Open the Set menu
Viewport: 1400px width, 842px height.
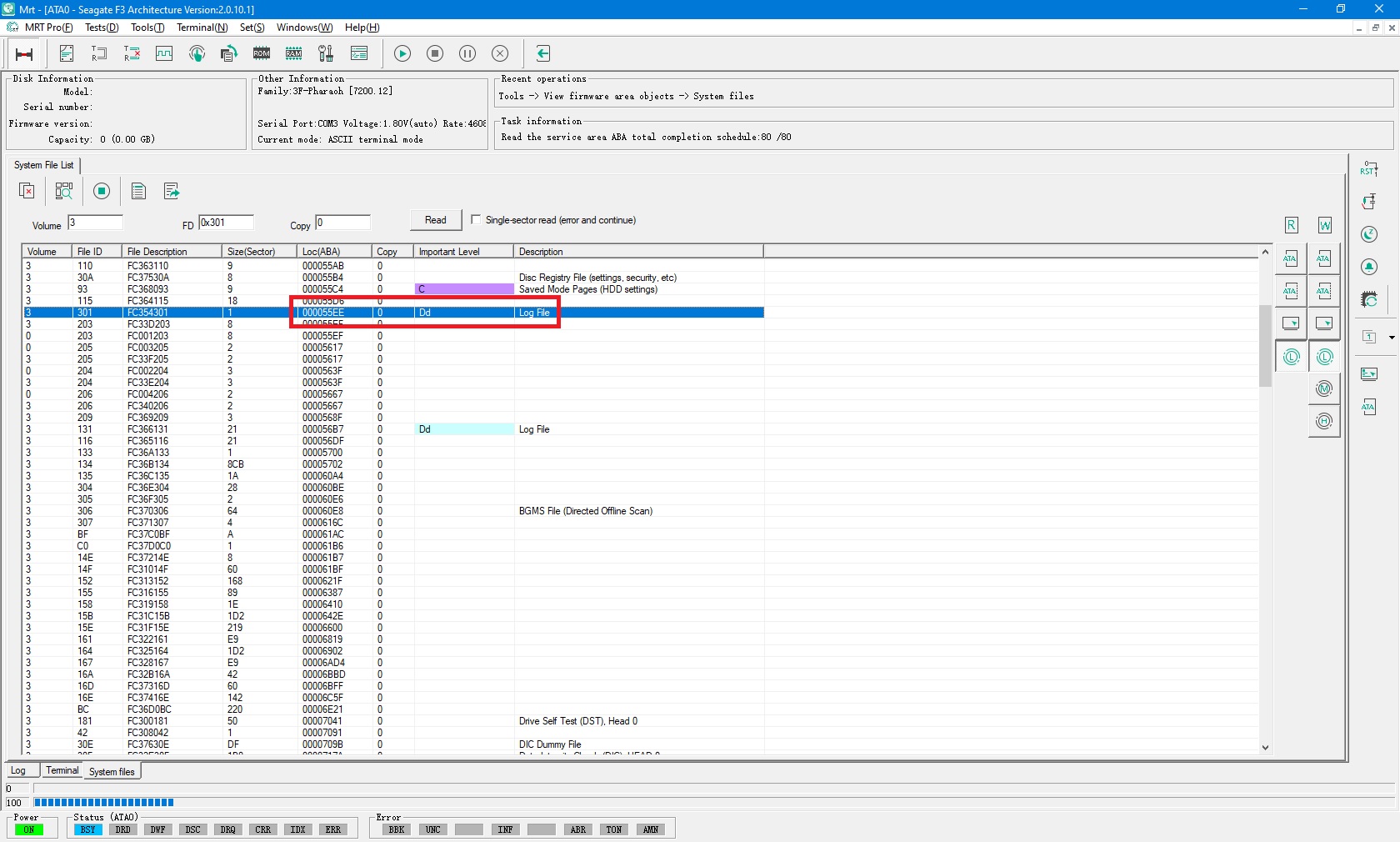pyautogui.click(x=252, y=28)
